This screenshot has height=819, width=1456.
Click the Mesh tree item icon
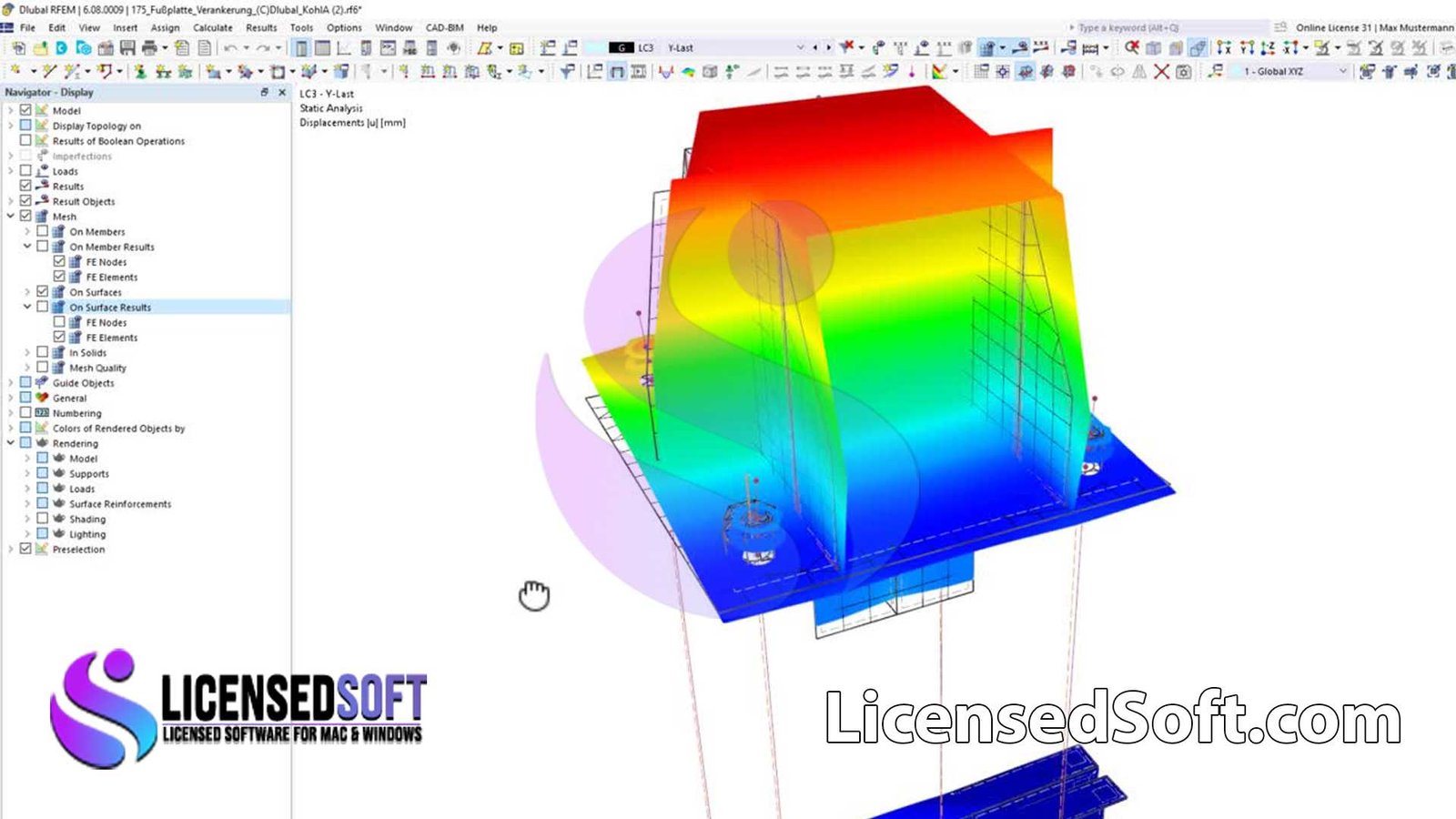coord(42,217)
